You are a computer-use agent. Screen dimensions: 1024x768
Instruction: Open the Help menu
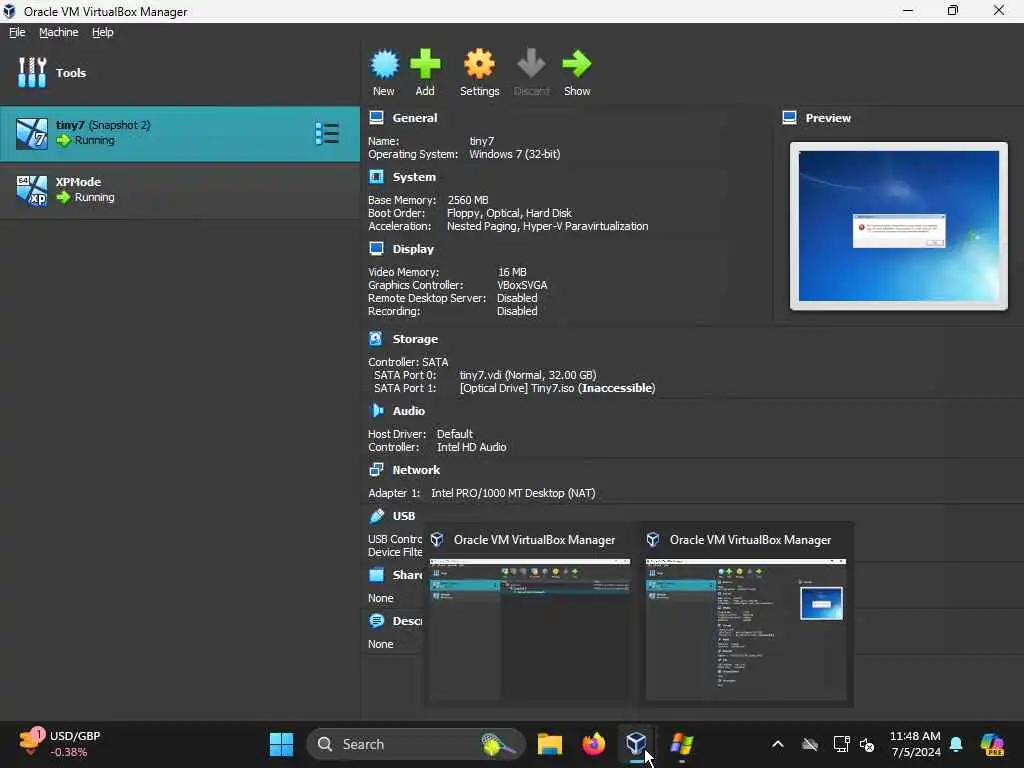point(103,32)
